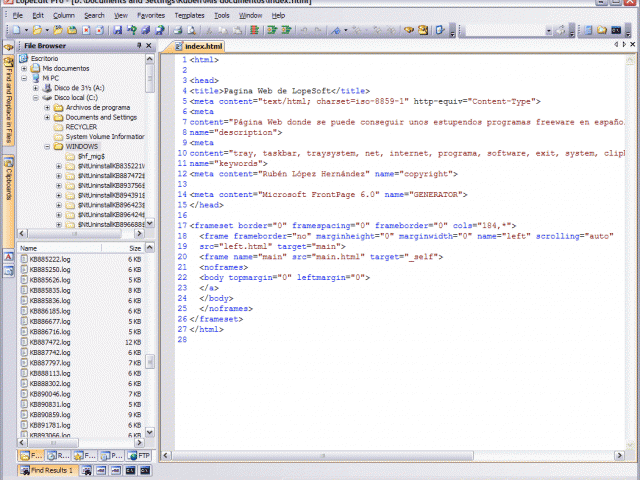The width and height of the screenshot is (640, 480).
Task: Expand the Documents and Settings folder
Action: click(47, 118)
